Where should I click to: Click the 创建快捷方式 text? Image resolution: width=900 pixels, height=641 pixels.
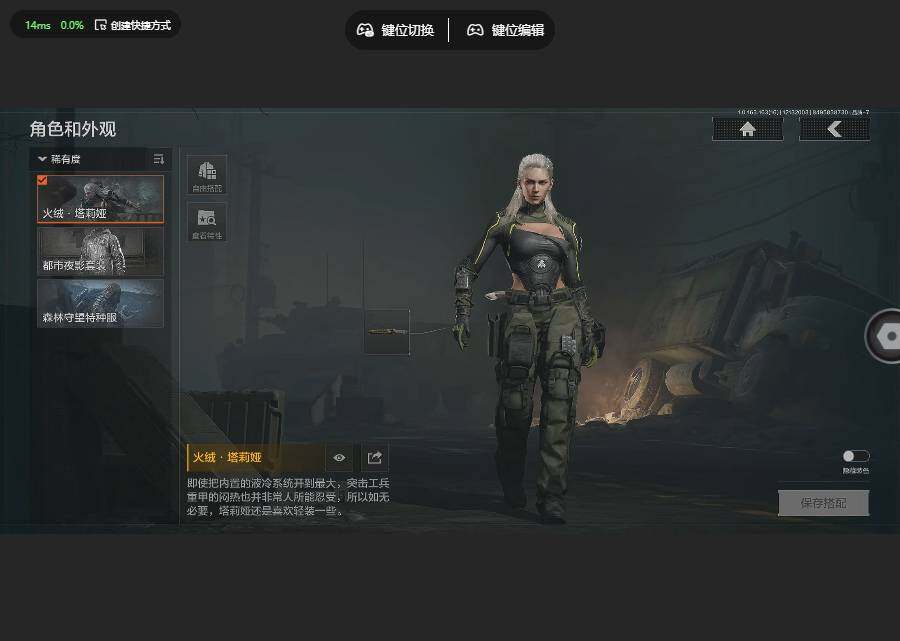click(x=141, y=25)
